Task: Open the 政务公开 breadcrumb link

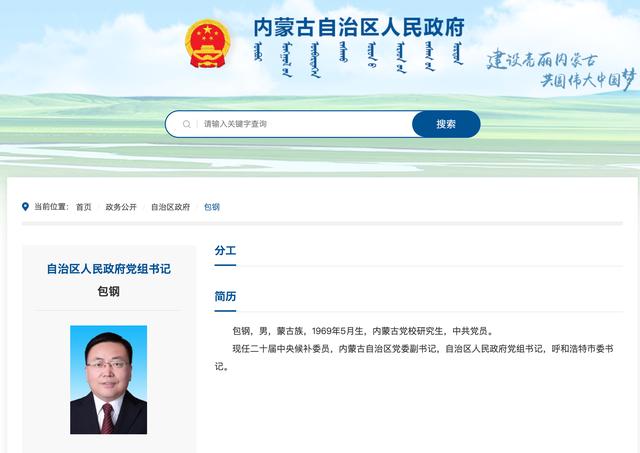Action: coord(121,207)
